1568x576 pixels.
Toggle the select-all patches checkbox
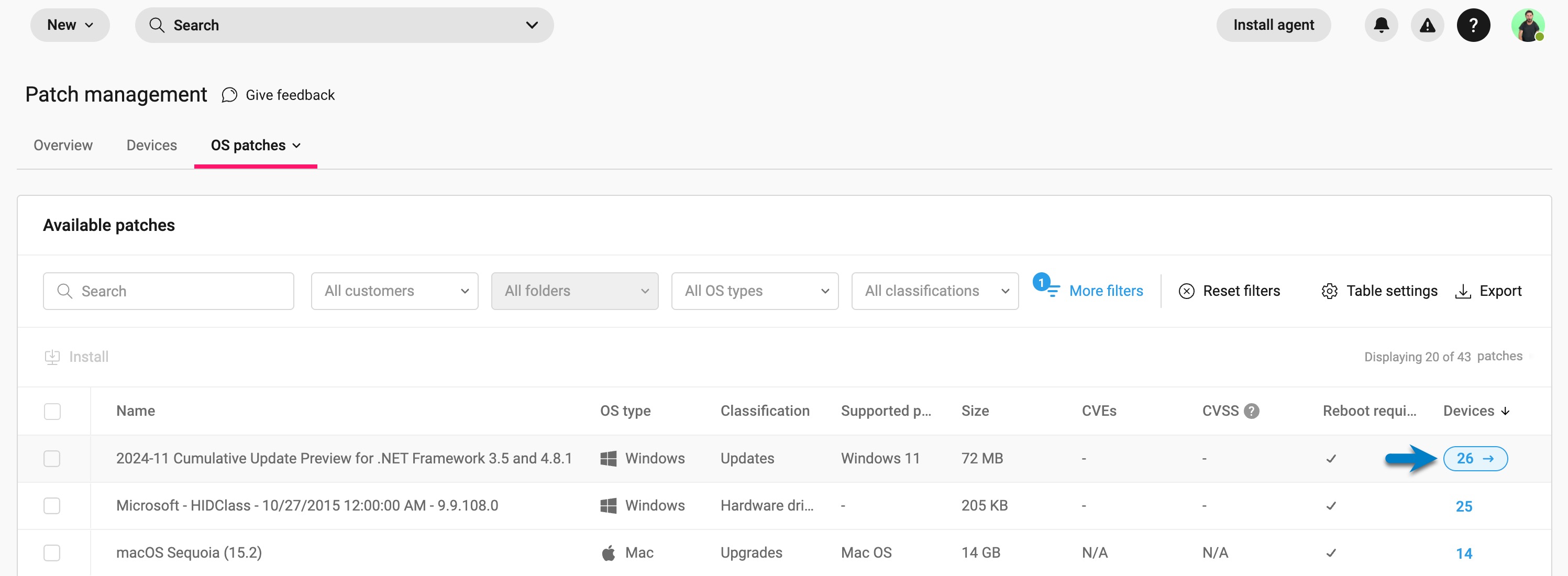[52, 411]
